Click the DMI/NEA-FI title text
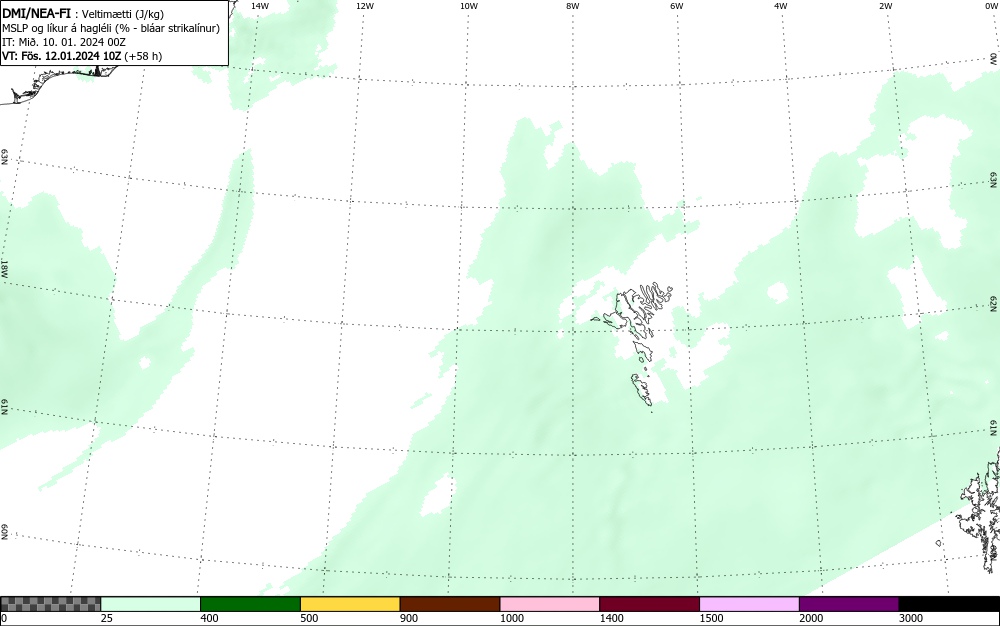Image resolution: width=1000 pixels, height=626 pixels. click(x=36, y=14)
